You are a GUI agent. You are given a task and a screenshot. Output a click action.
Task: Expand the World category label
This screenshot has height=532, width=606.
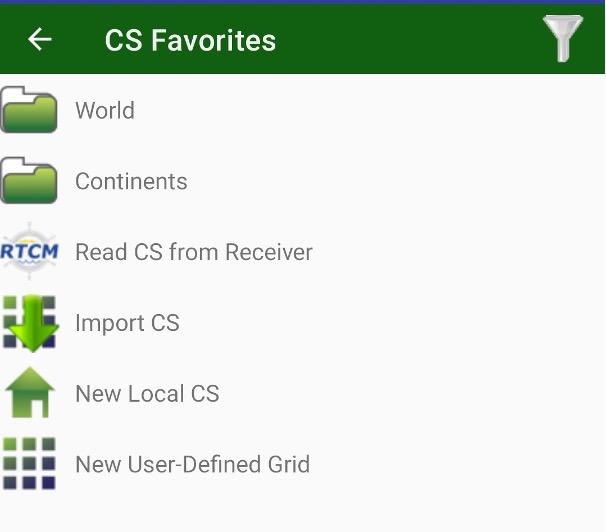point(105,110)
